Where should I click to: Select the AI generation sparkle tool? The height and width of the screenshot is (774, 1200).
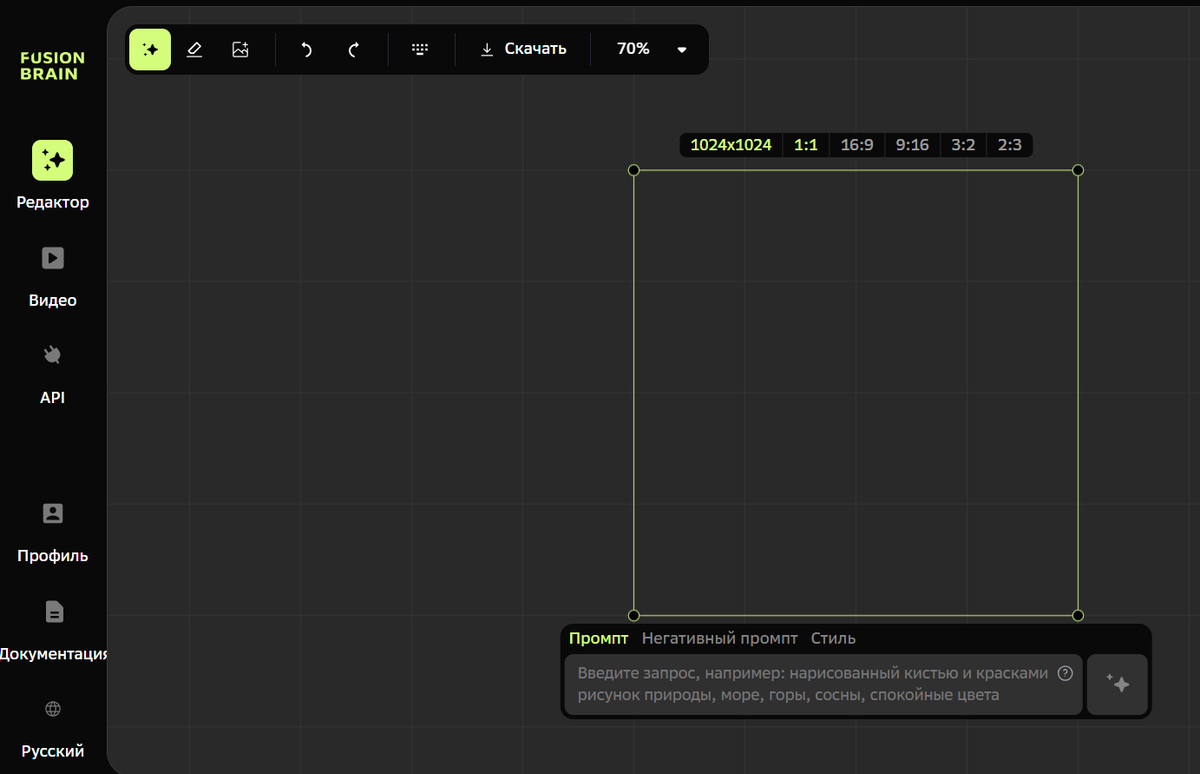click(150, 49)
